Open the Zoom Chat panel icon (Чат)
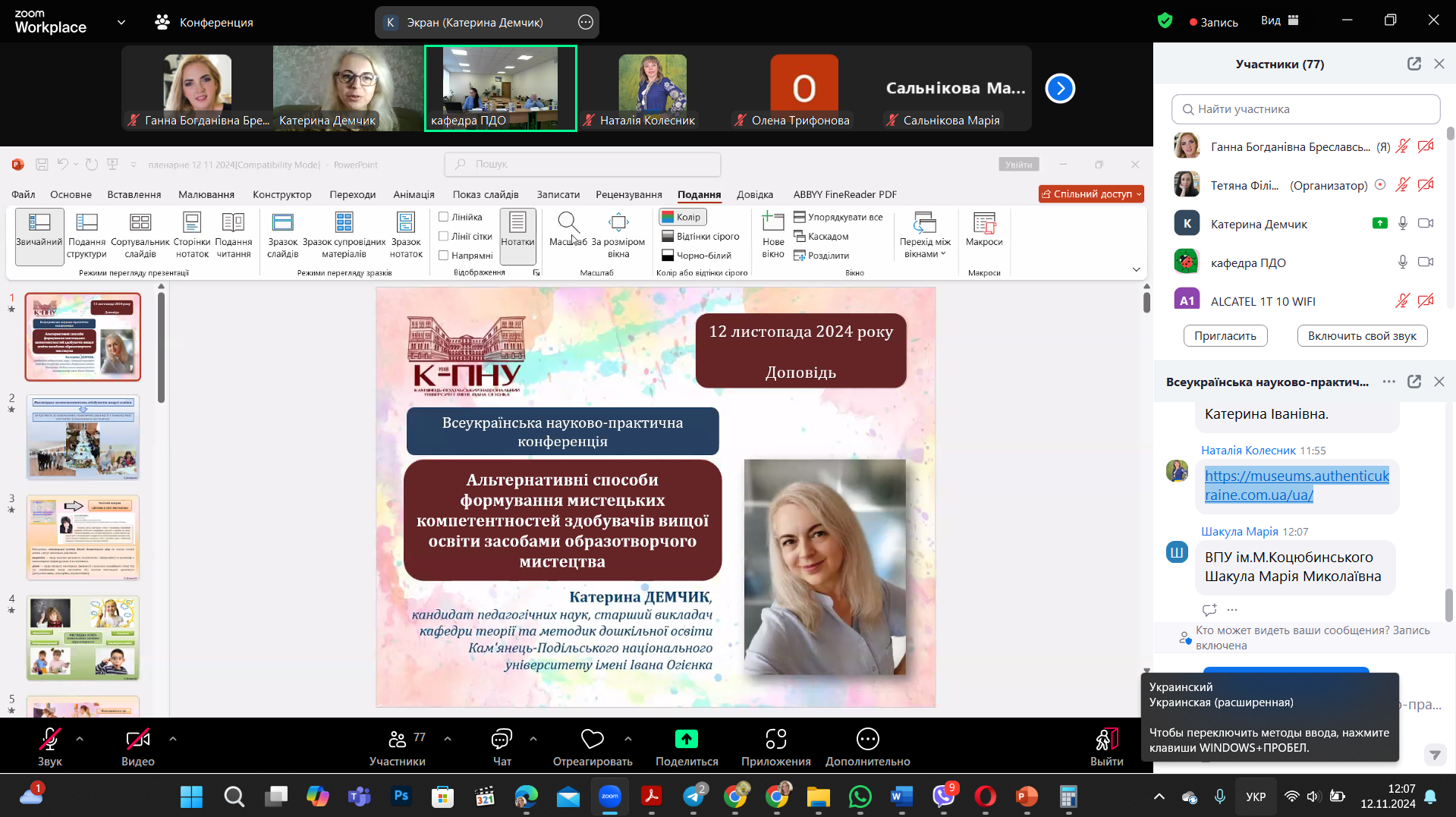 (x=502, y=739)
